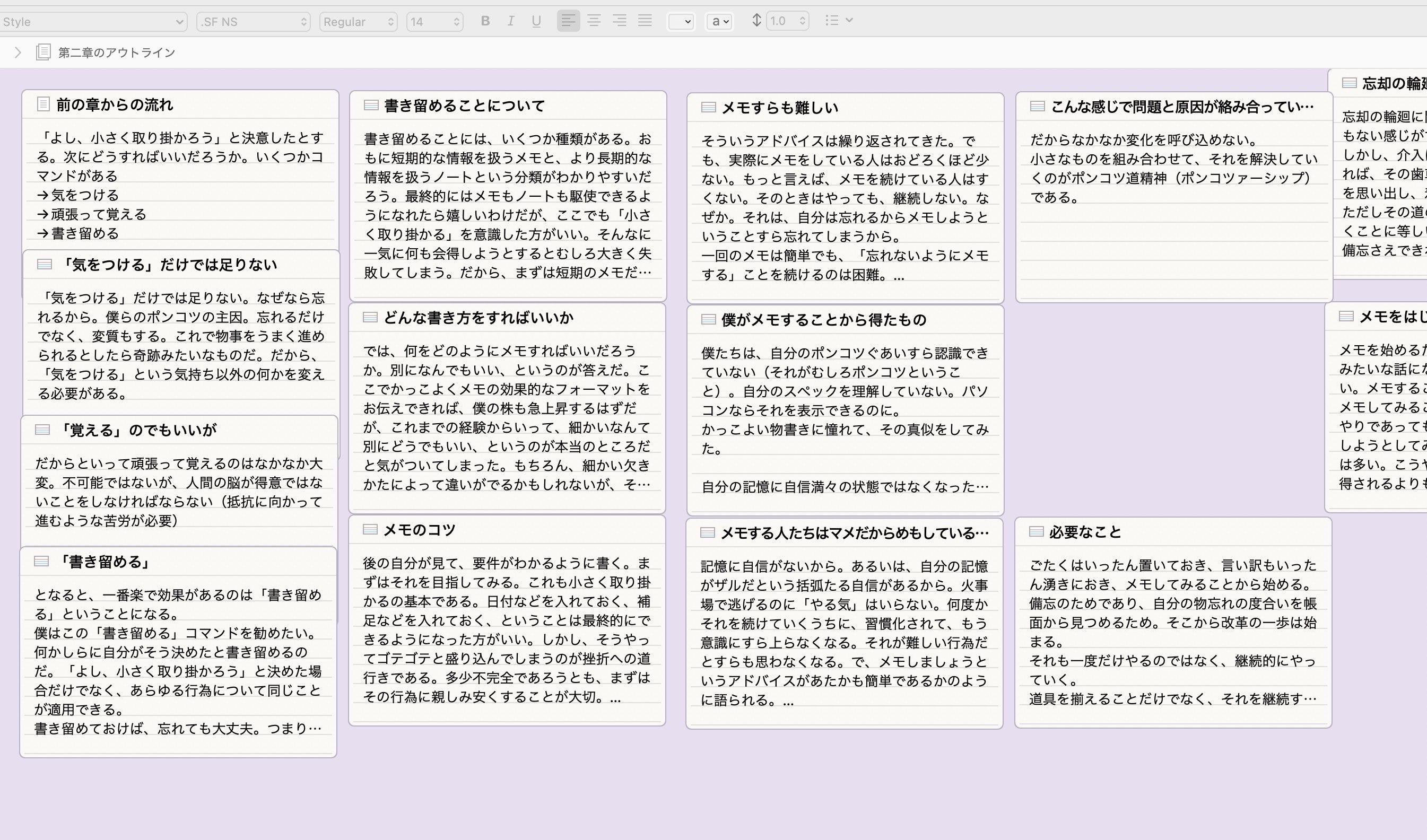Image resolution: width=1427 pixels, height=840 pixels.
Task: Click the font size field showing 14
Action: pos(430,22)
